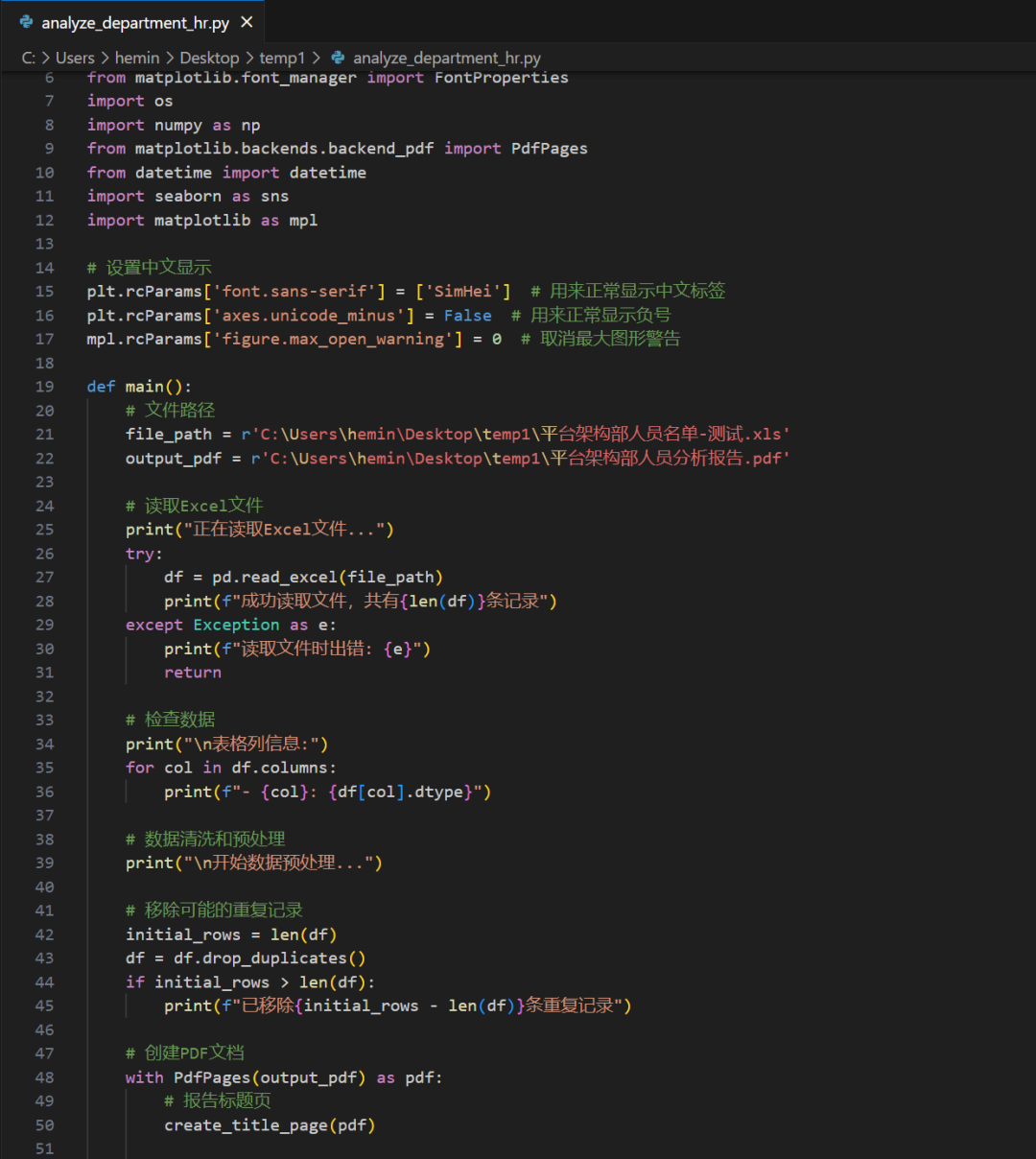Image resolution: width=1036 pixels, height=1159 pixels.
Task: Click the 'FontProperties' import on line 6
Action: pyautogui.click(x=501, y=78)
